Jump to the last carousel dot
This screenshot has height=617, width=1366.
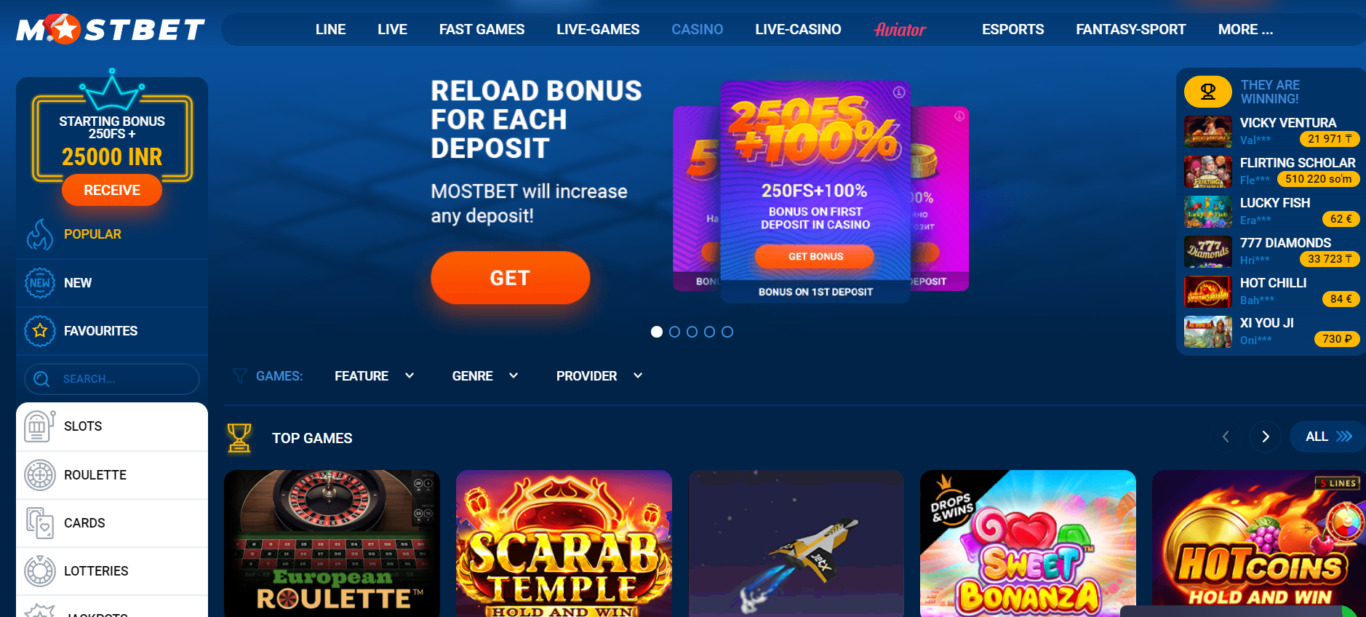pos(727,332)
